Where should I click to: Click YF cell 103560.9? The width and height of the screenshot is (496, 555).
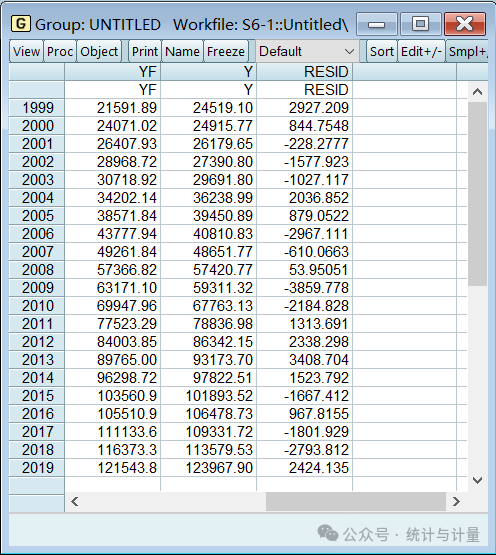[x=113, y=396]
